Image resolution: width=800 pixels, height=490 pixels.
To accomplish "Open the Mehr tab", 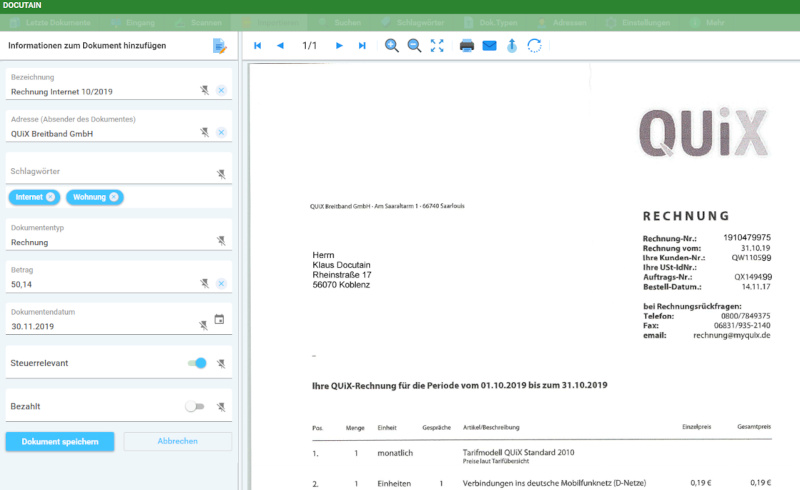I will [708, 22].
